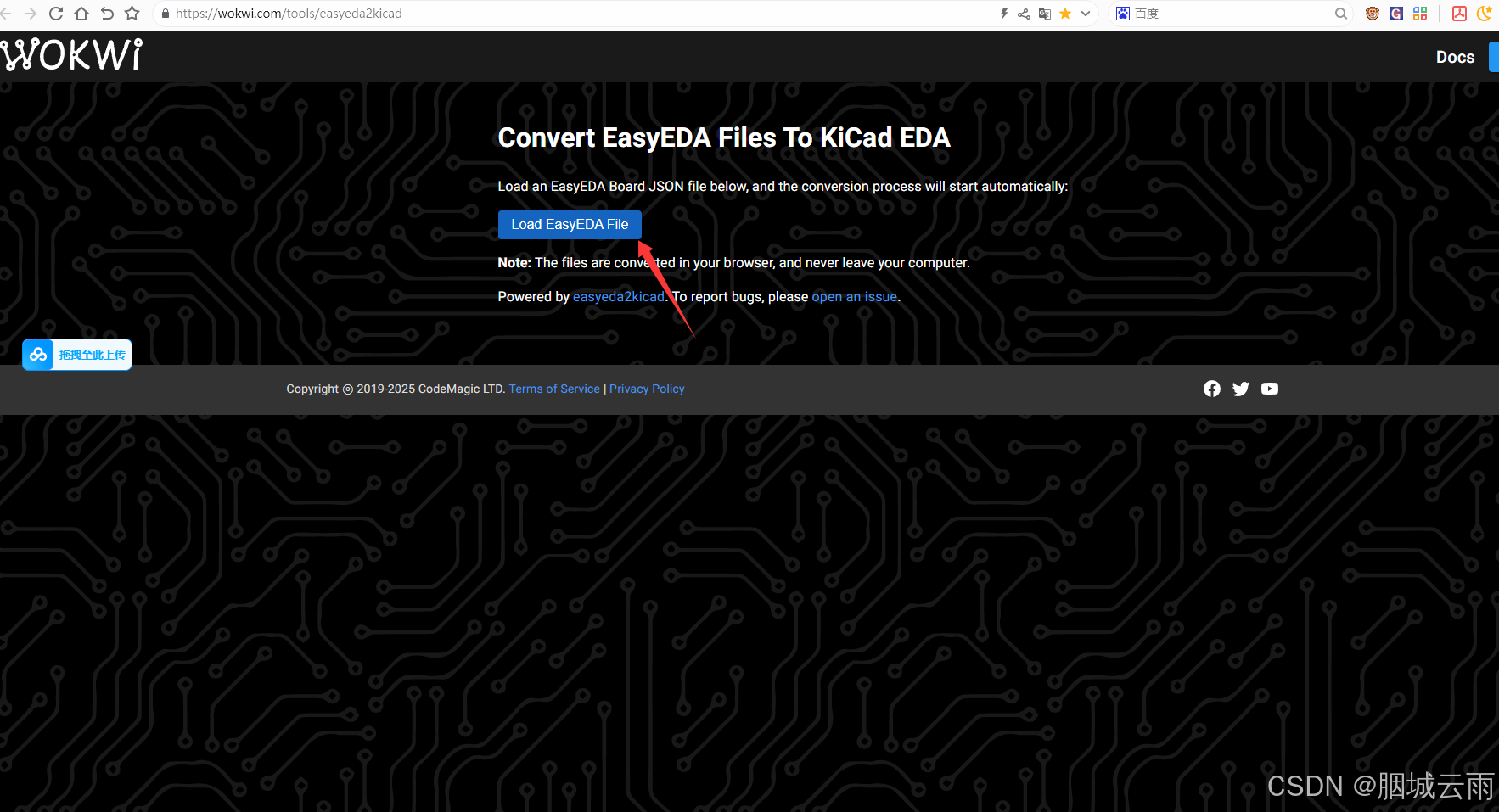
Task: Open the easyeda2kicad link
Action: [x=619, y=297]
